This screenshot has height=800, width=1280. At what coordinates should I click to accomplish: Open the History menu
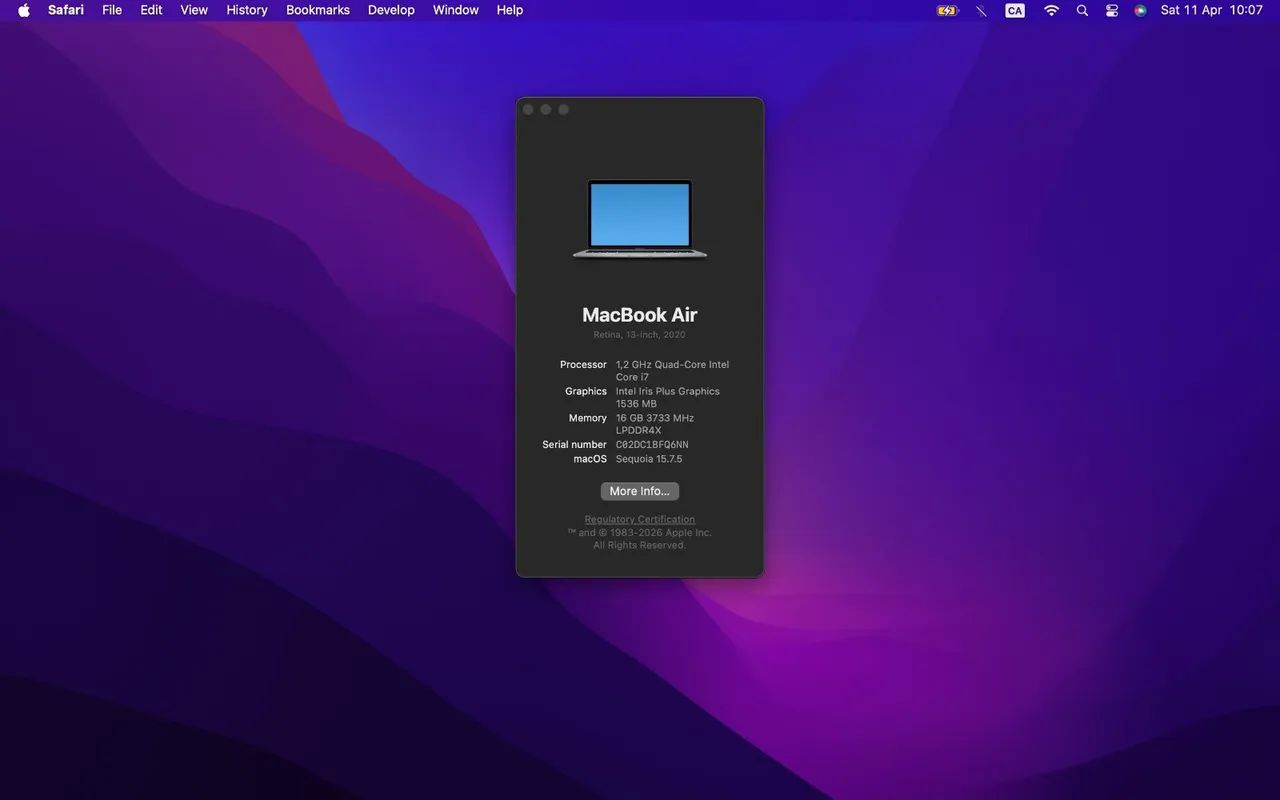pos(247,10)
